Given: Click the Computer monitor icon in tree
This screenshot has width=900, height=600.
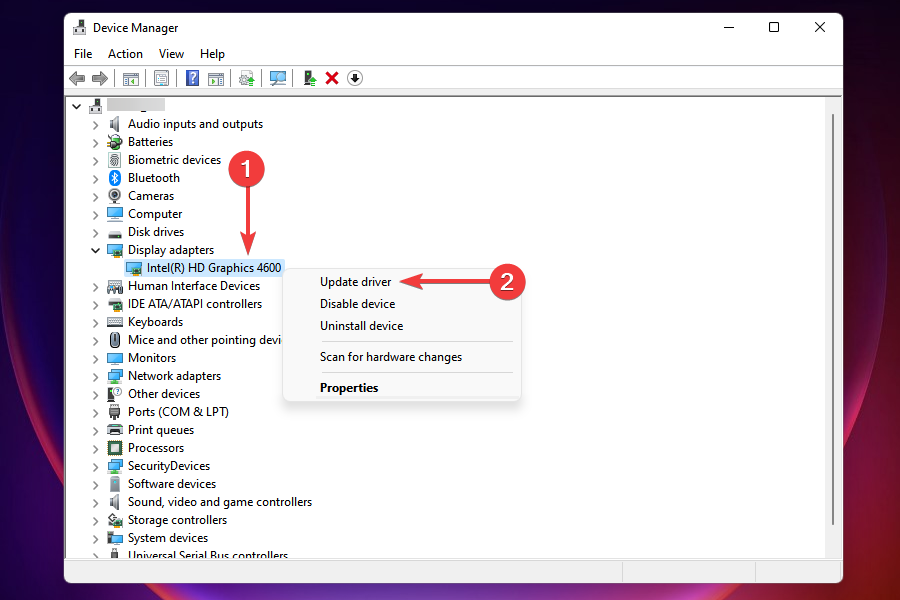Looking at the screenshot, I should click(x=115, y=214).
